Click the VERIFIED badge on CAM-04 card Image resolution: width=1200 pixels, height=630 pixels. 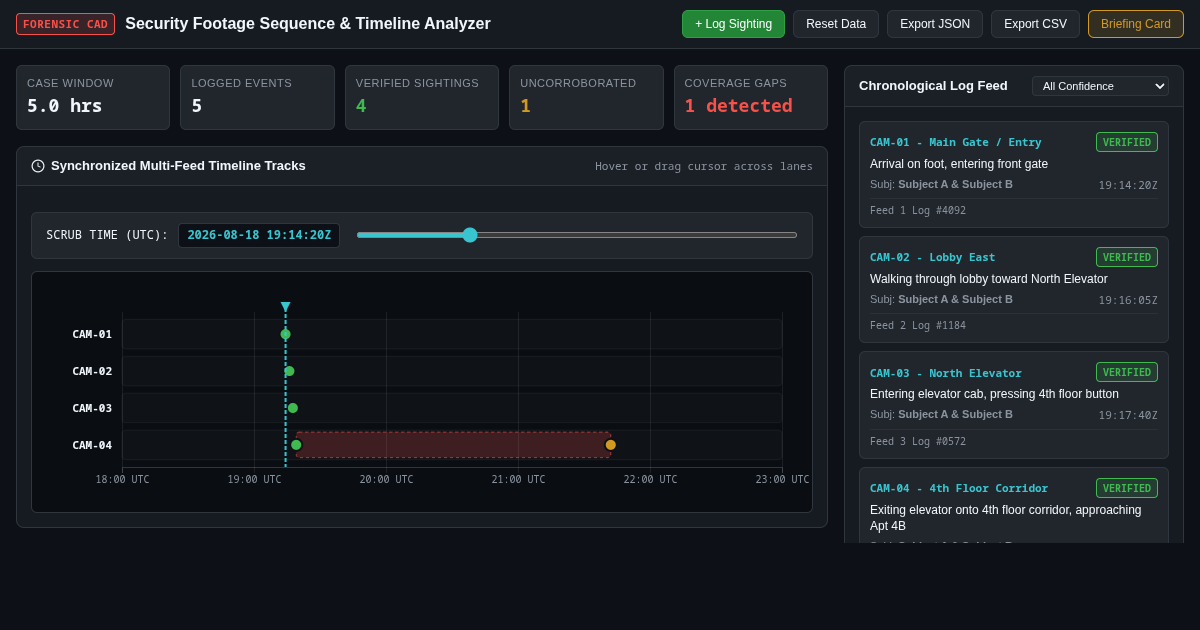[1127, 488]
